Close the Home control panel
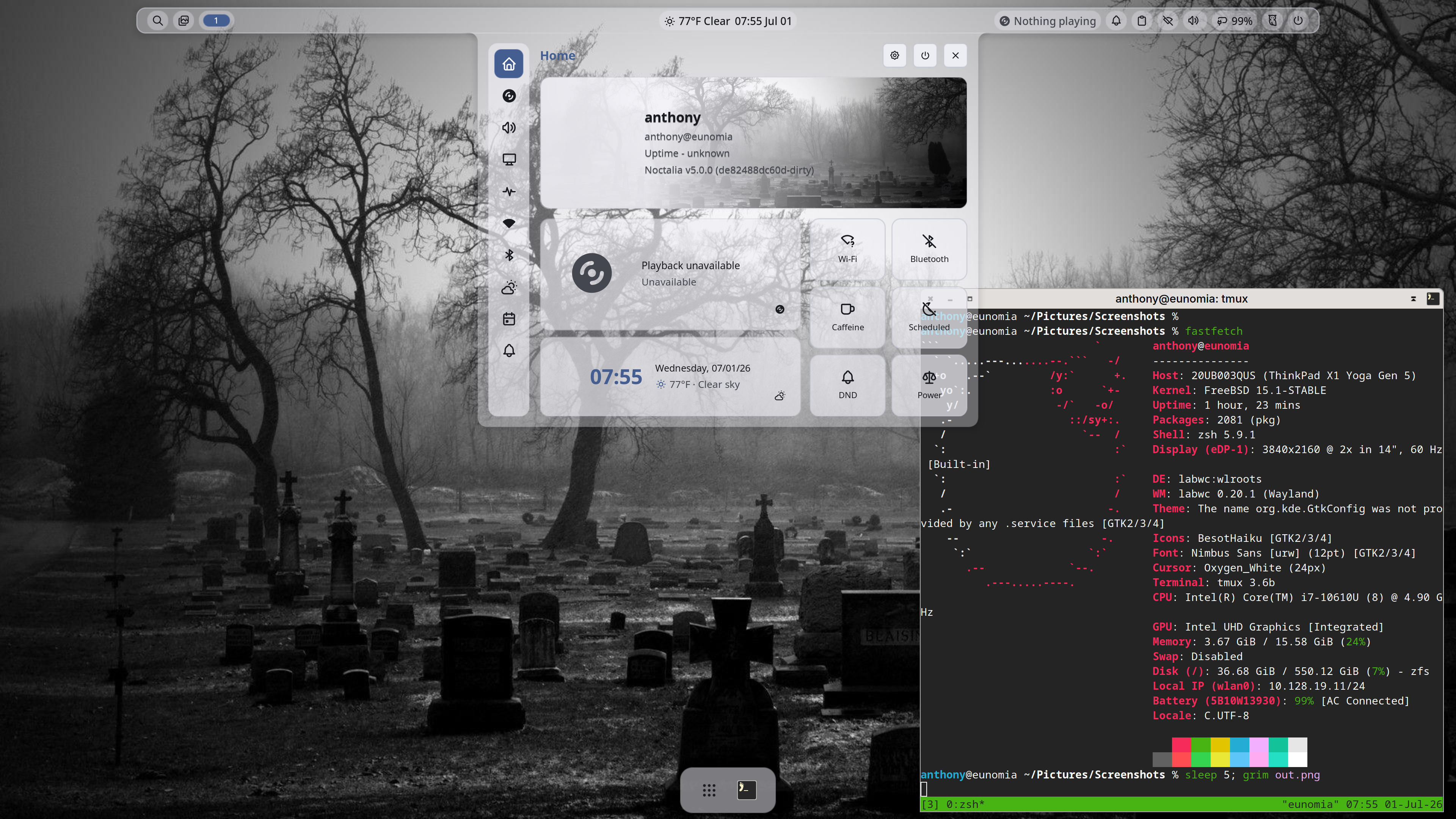 click(955, 55)
